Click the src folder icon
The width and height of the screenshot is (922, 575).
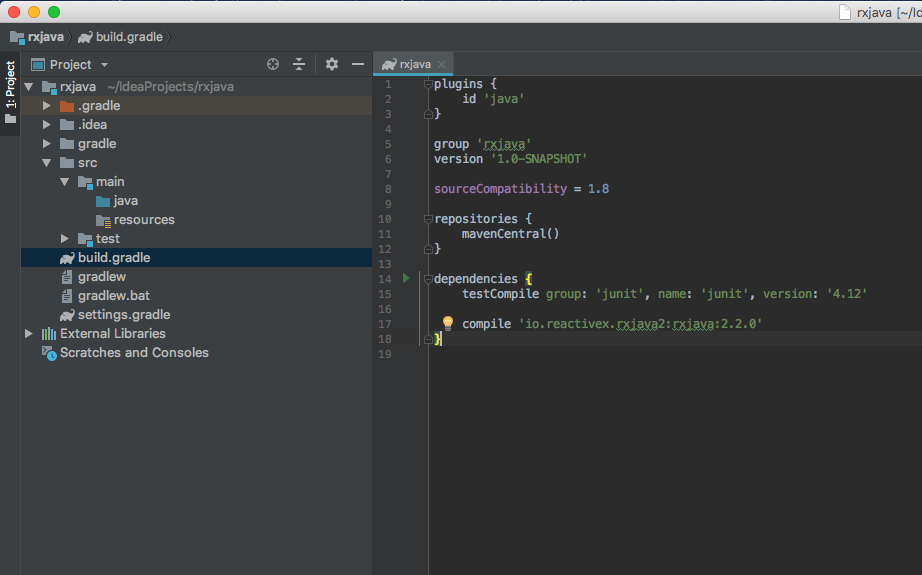[67, 163]
